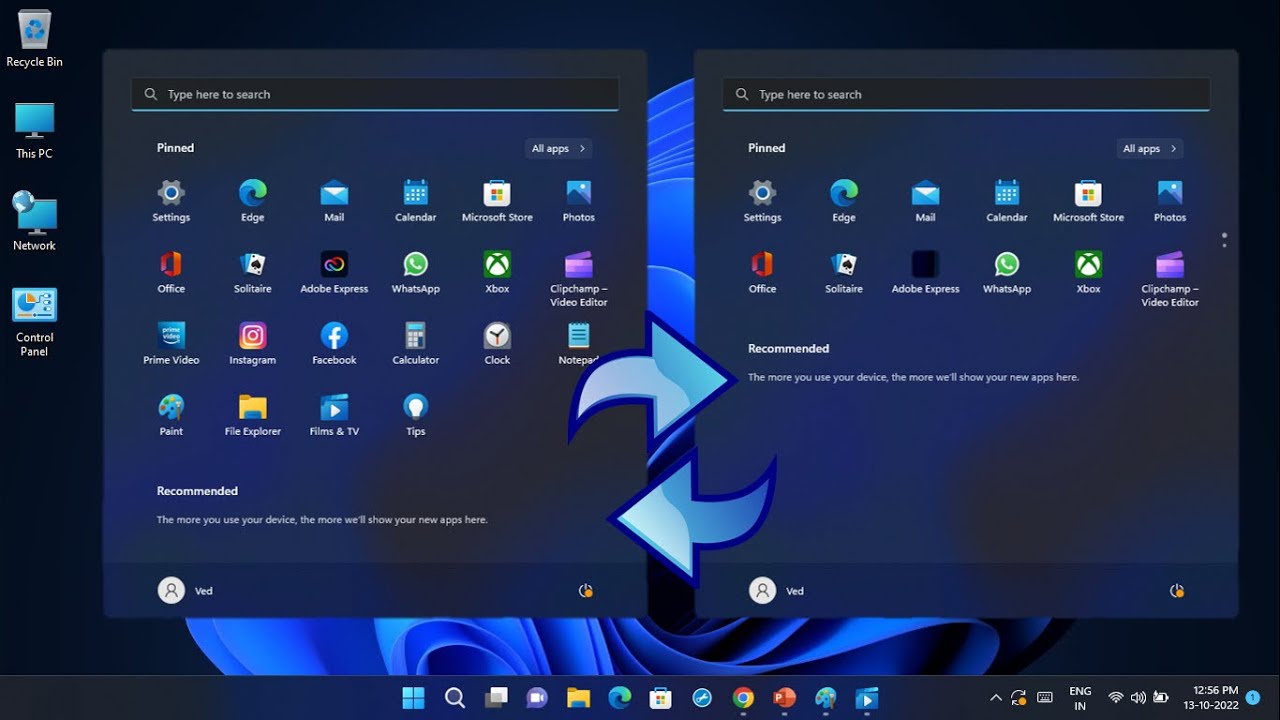Open Clipchamp Video Editor in the left Start menu
Screen dimensions: 1280x720
point(578,278)
